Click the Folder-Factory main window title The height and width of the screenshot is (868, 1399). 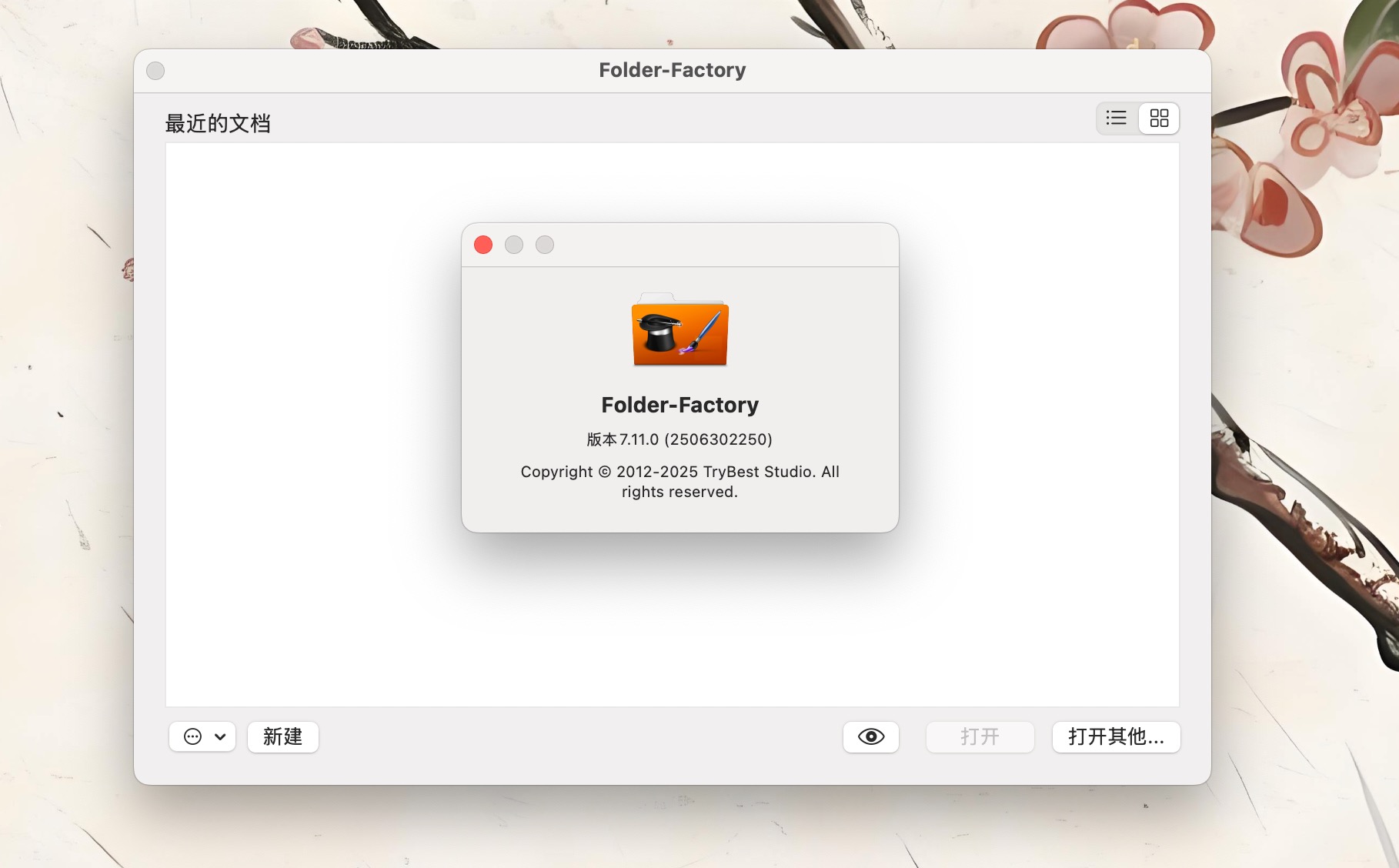[673, 70]
